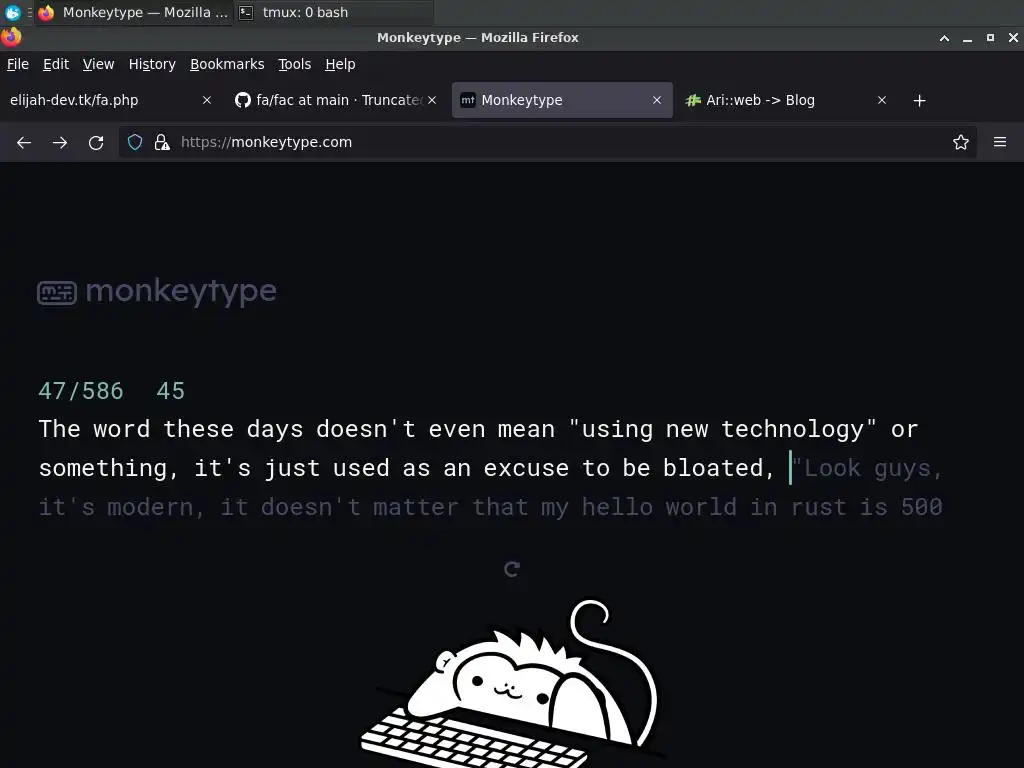The image size is (1024, 768).
Task: Click the upcoming word "rust"
Action: (x=818, y=507)
